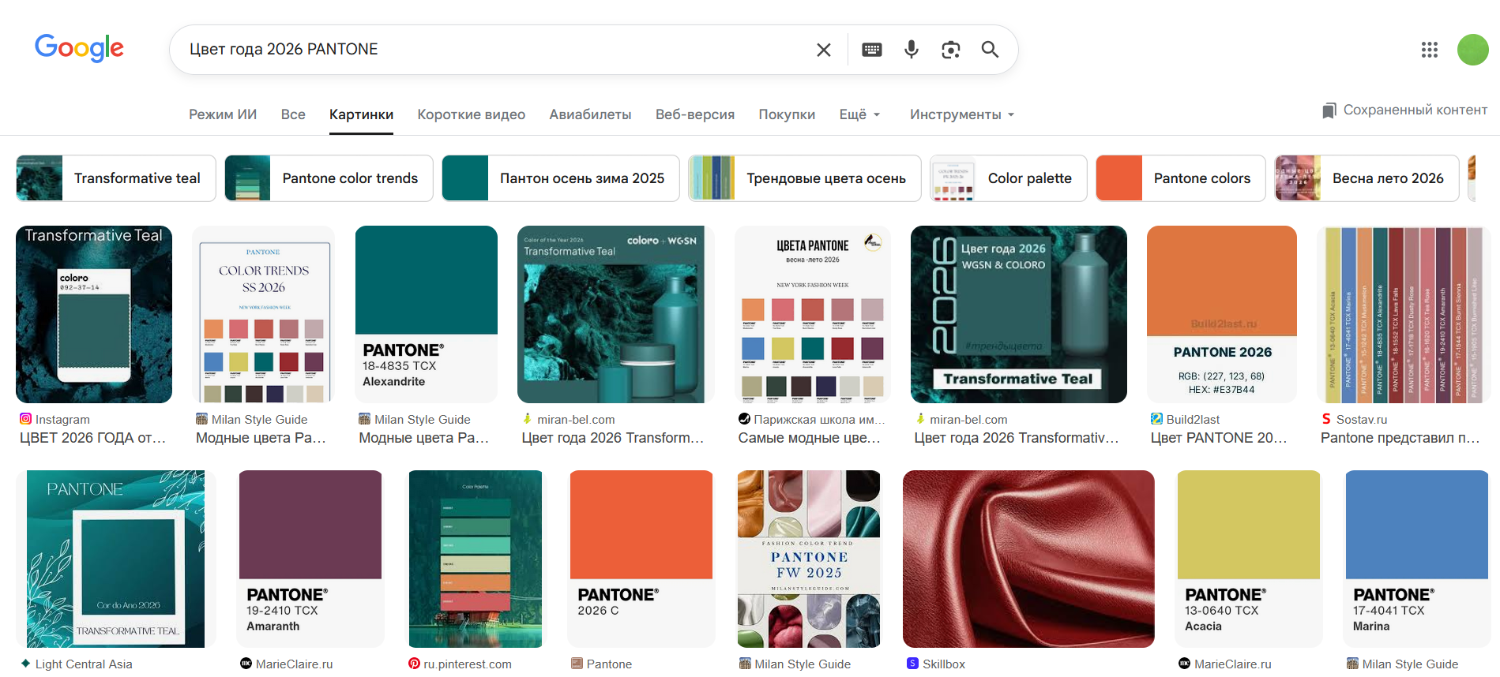Open the Instagram Transformative Teal coloro image
The width and height of the screenshot is (1500, 677).
click(94, 314)
